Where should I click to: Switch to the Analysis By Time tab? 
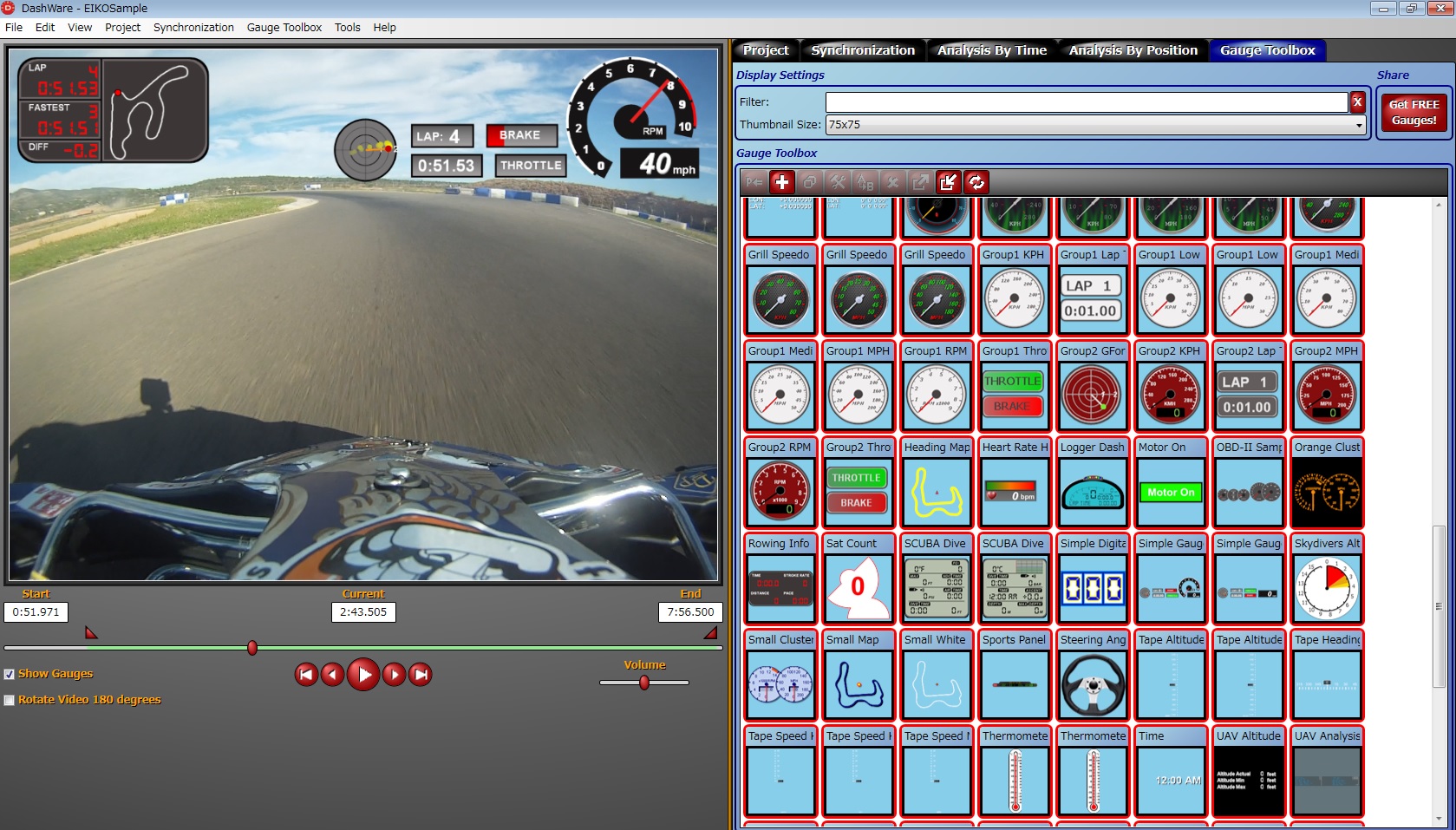pyautogui.click(x=992, y=50)
